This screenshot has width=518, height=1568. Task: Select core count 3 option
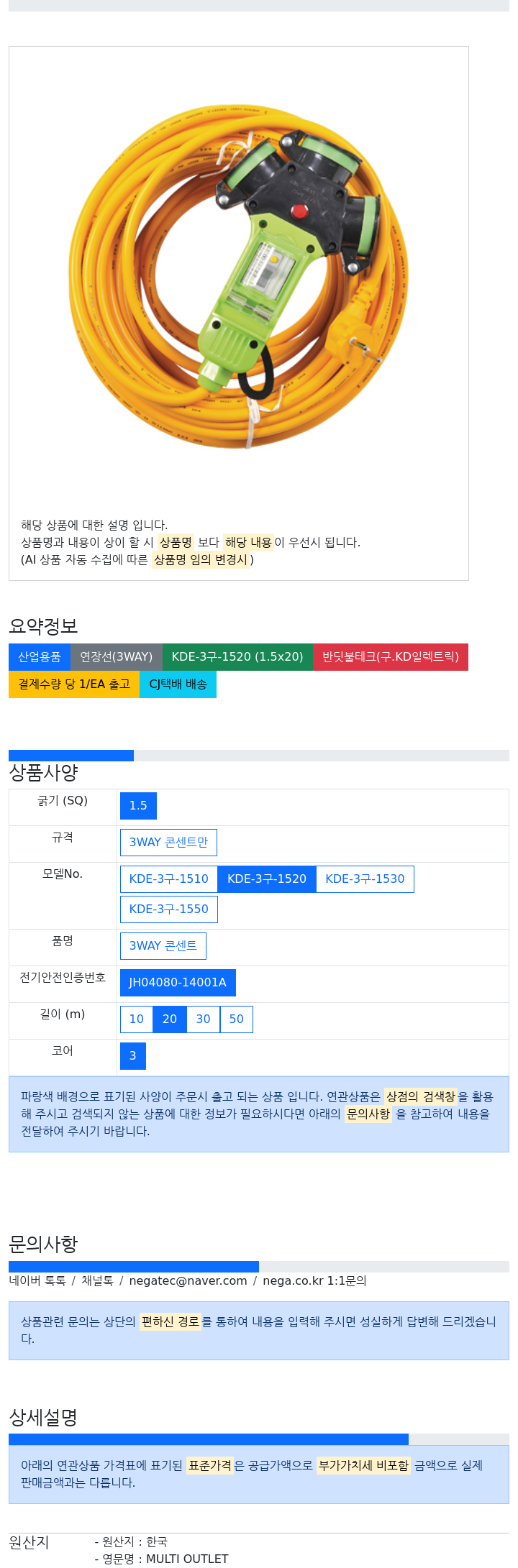(x=133, y=1056)
